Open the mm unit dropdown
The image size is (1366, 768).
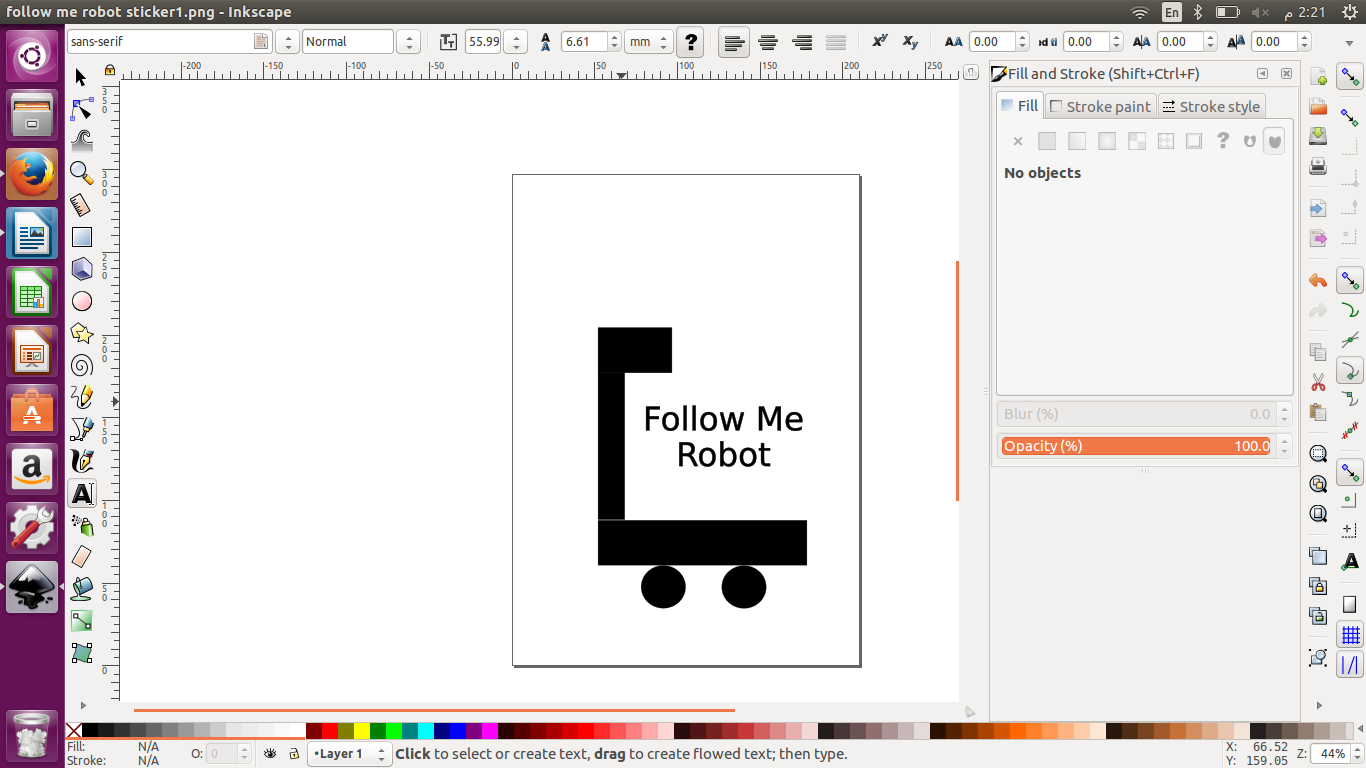[649, 42]
